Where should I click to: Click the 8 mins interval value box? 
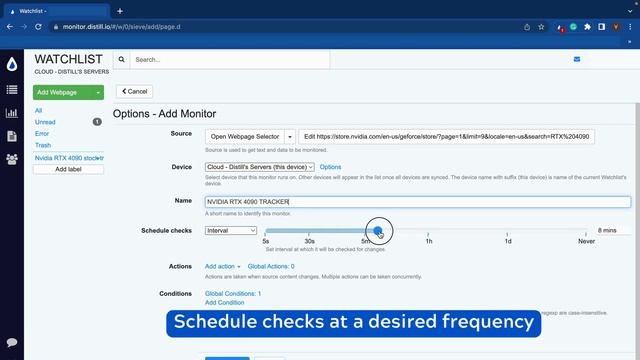(612, 231)
